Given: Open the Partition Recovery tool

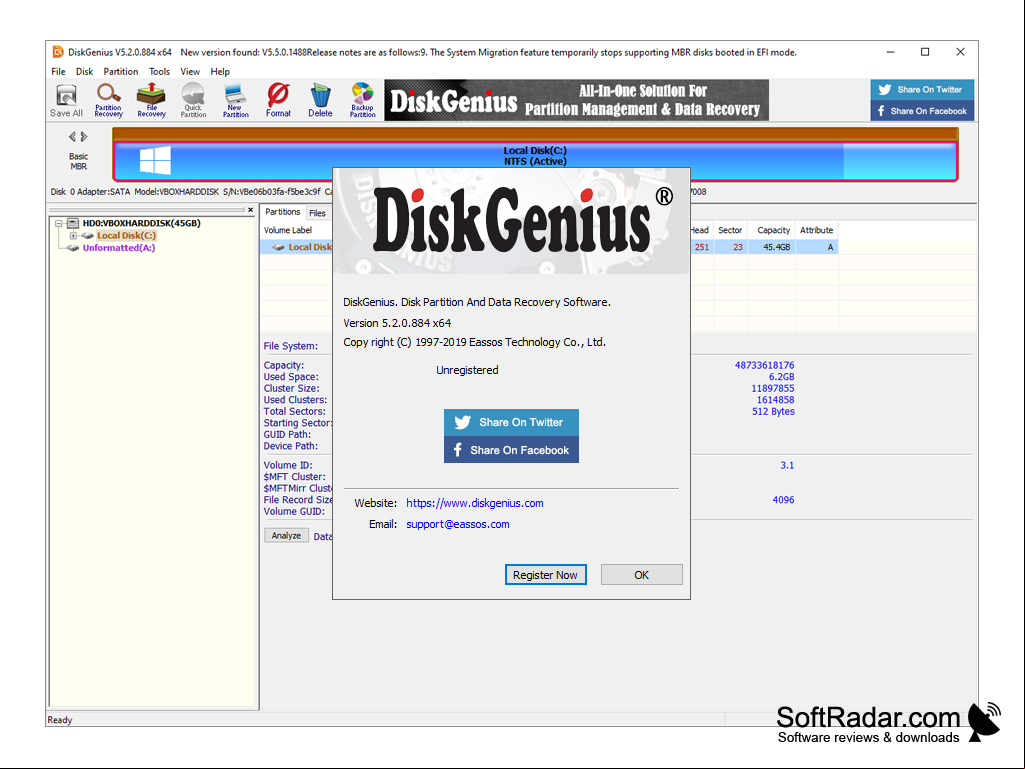Looking at the screenshot, I should [x=109, y=101].
